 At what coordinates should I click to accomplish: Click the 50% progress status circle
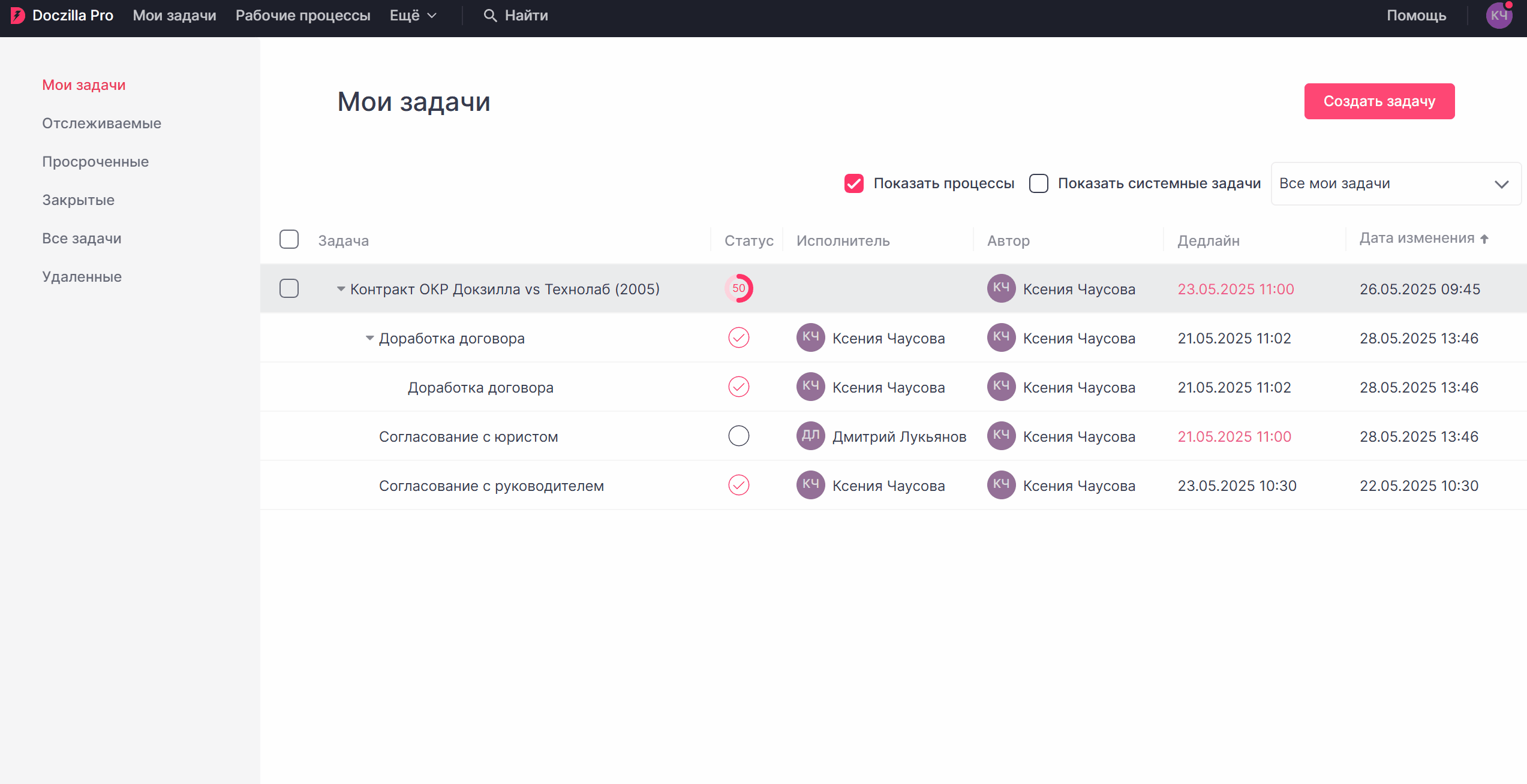739,288
